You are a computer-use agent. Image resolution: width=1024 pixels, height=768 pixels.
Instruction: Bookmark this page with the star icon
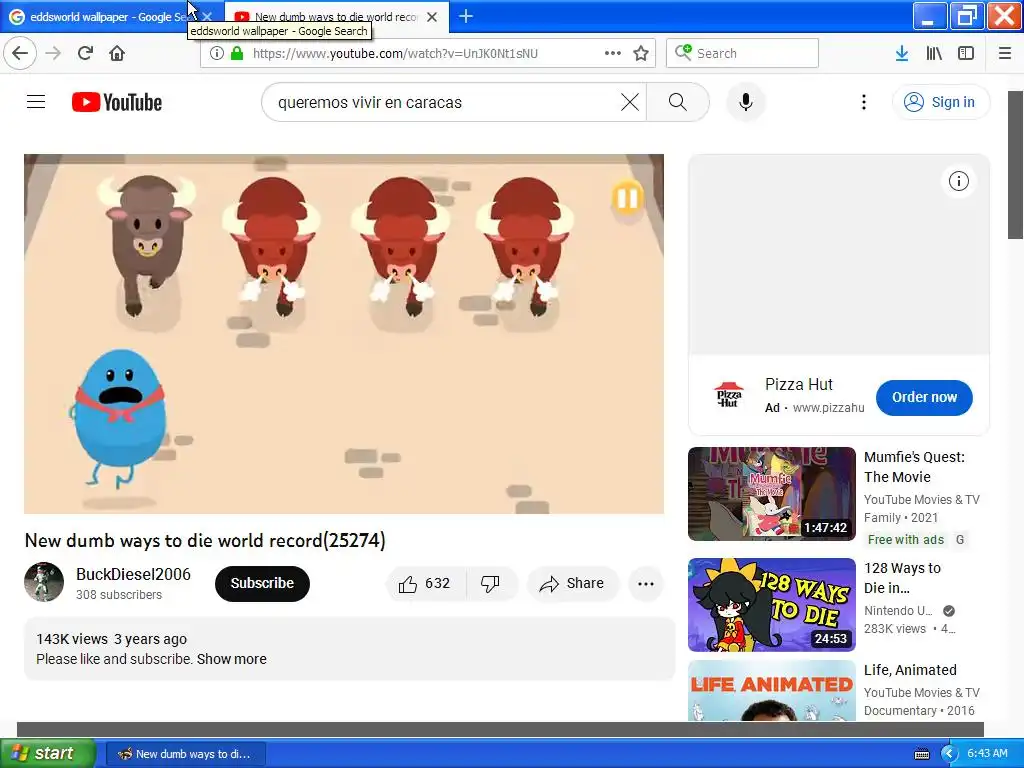coord(641,53)
